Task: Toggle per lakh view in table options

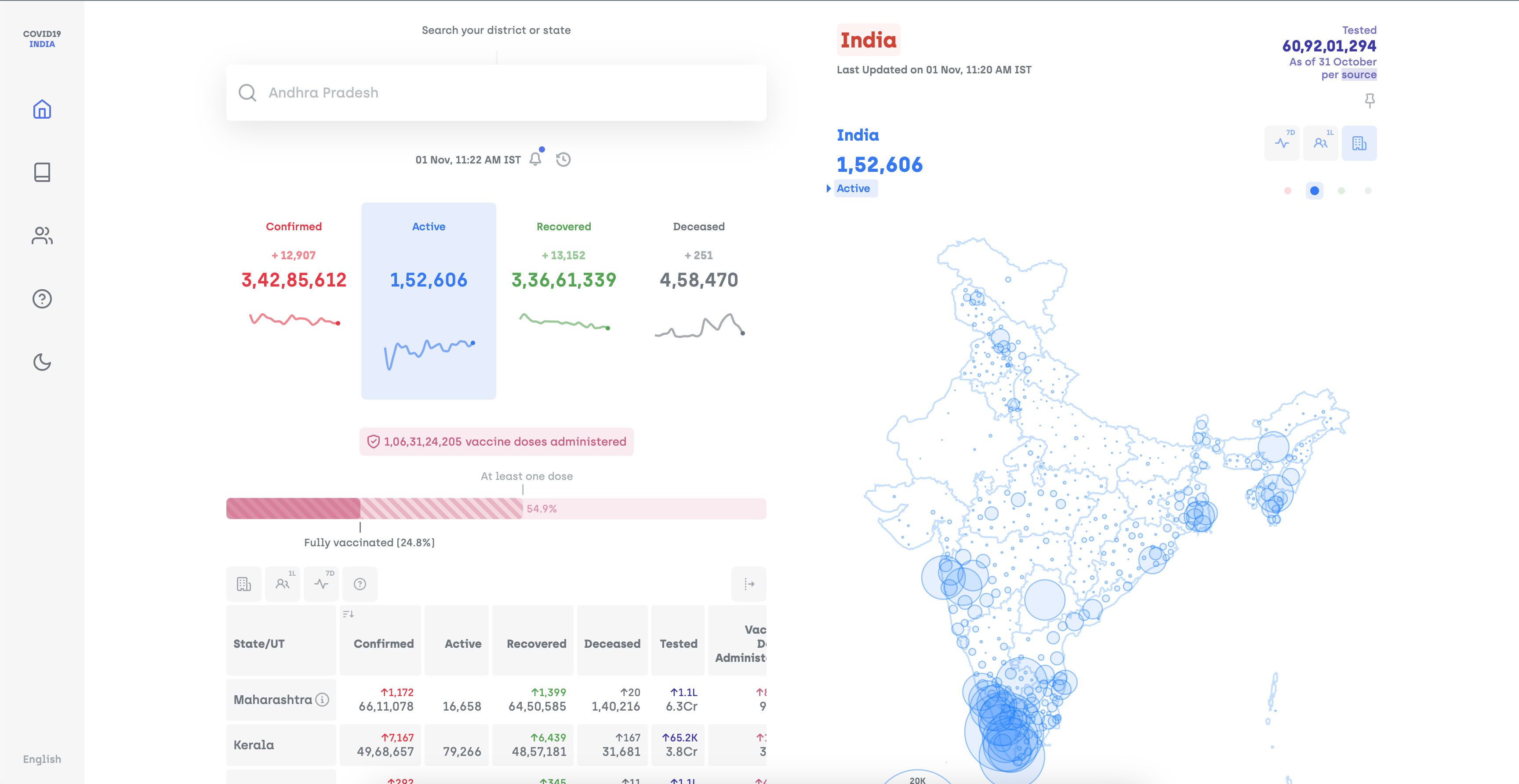Action: pos(283,584)
